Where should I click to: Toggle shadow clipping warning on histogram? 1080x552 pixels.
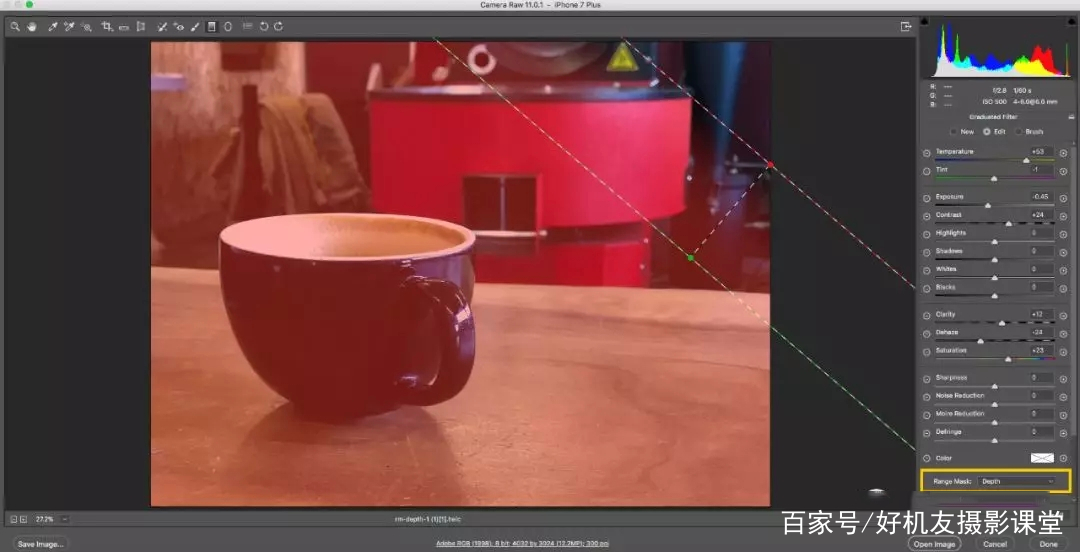pyautogui.click(x=924, y=23)
